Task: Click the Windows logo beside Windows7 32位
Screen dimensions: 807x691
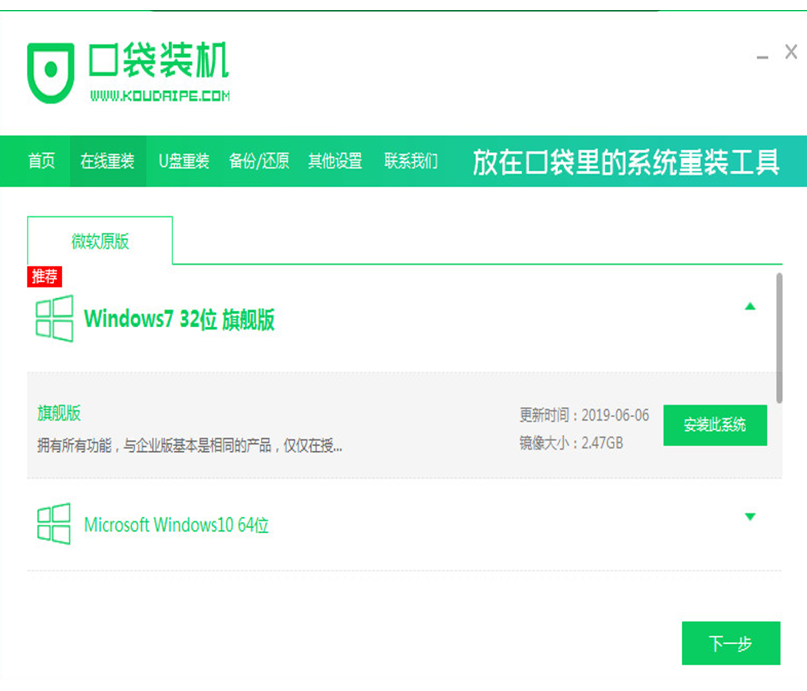Action: pos(54,318)
